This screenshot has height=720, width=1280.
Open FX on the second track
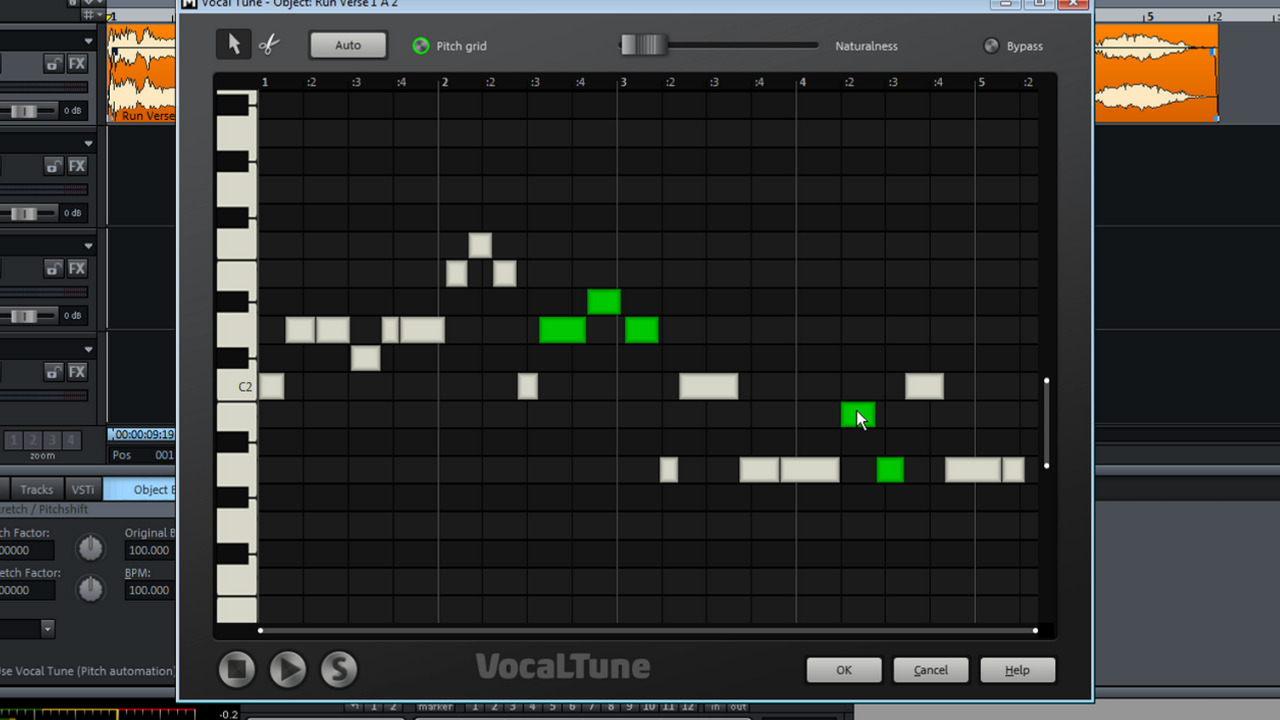(77, 166)
